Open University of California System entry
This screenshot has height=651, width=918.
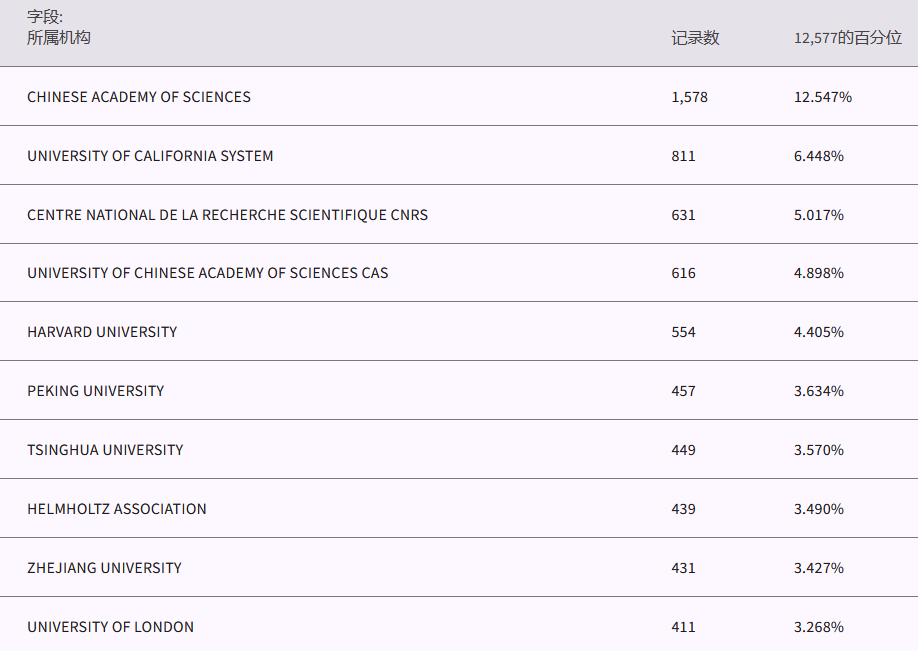click(x=150, y=156)
